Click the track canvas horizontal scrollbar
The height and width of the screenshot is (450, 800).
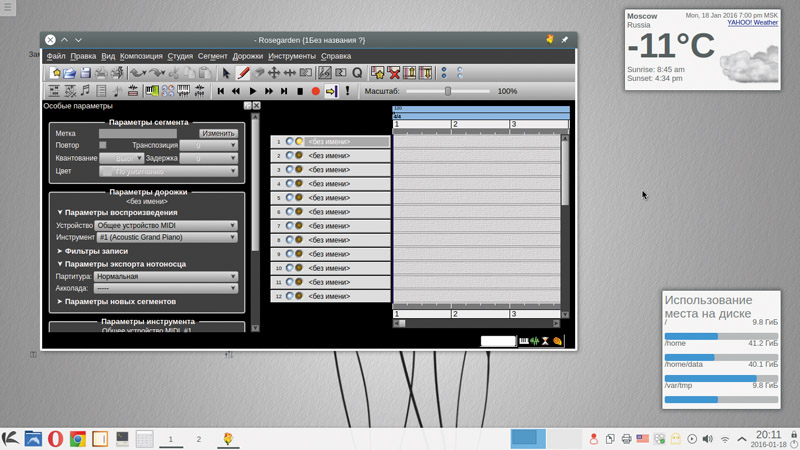click(476, 323)
